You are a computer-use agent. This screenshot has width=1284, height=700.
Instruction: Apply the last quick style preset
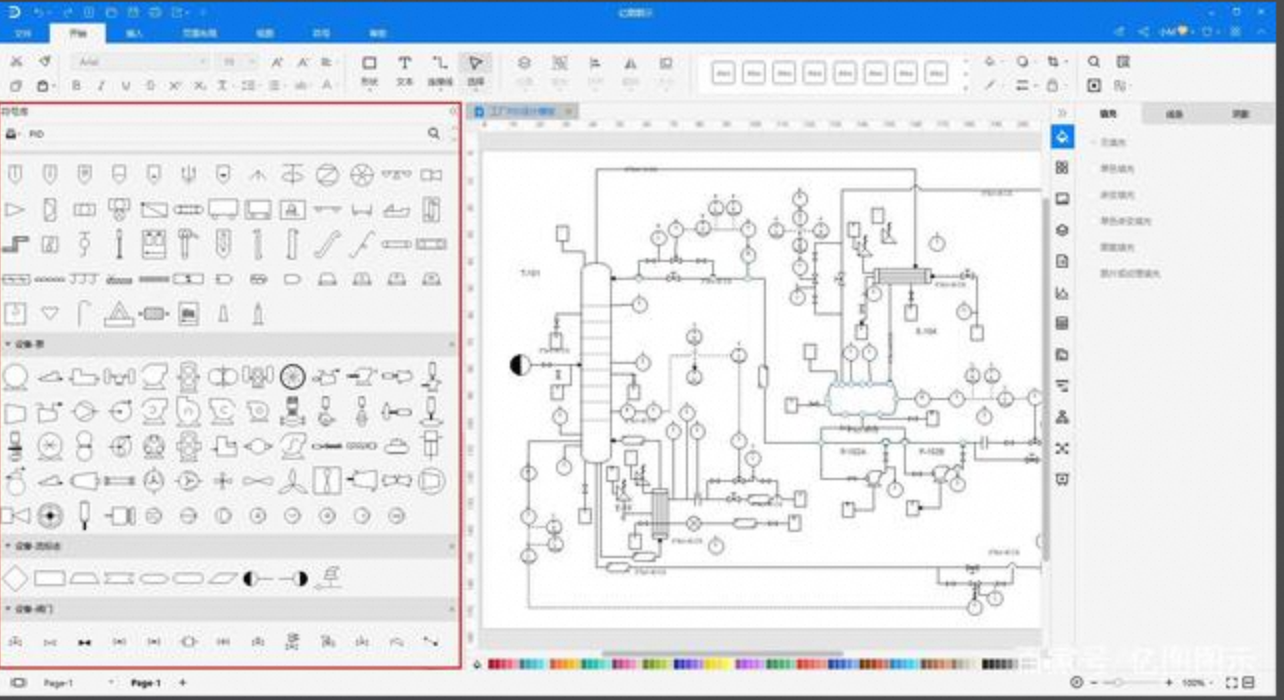pos(936,72)
